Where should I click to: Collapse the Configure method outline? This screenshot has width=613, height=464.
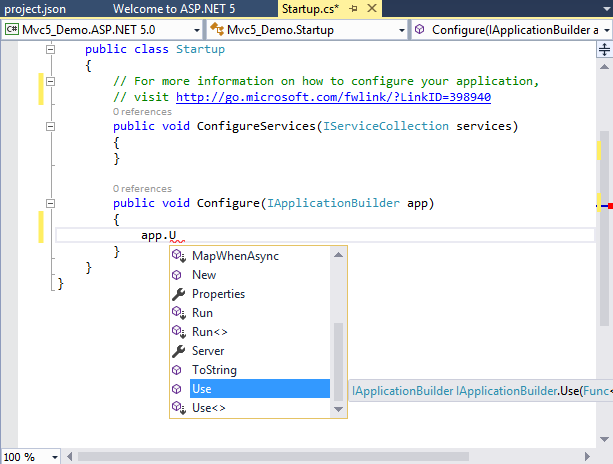[x=50, y=203]
